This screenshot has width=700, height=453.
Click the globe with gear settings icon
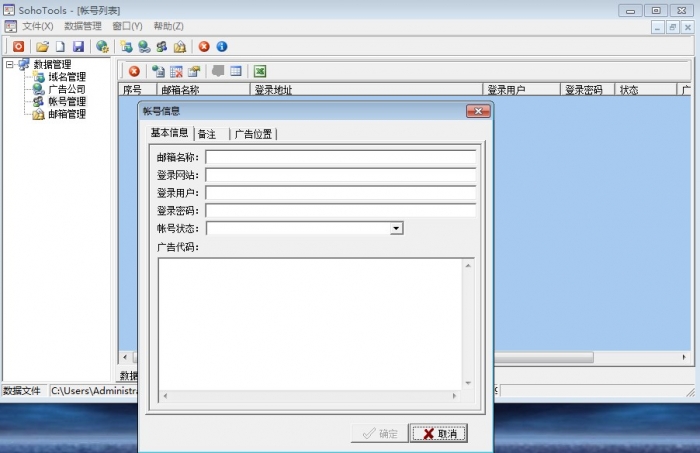102,46
